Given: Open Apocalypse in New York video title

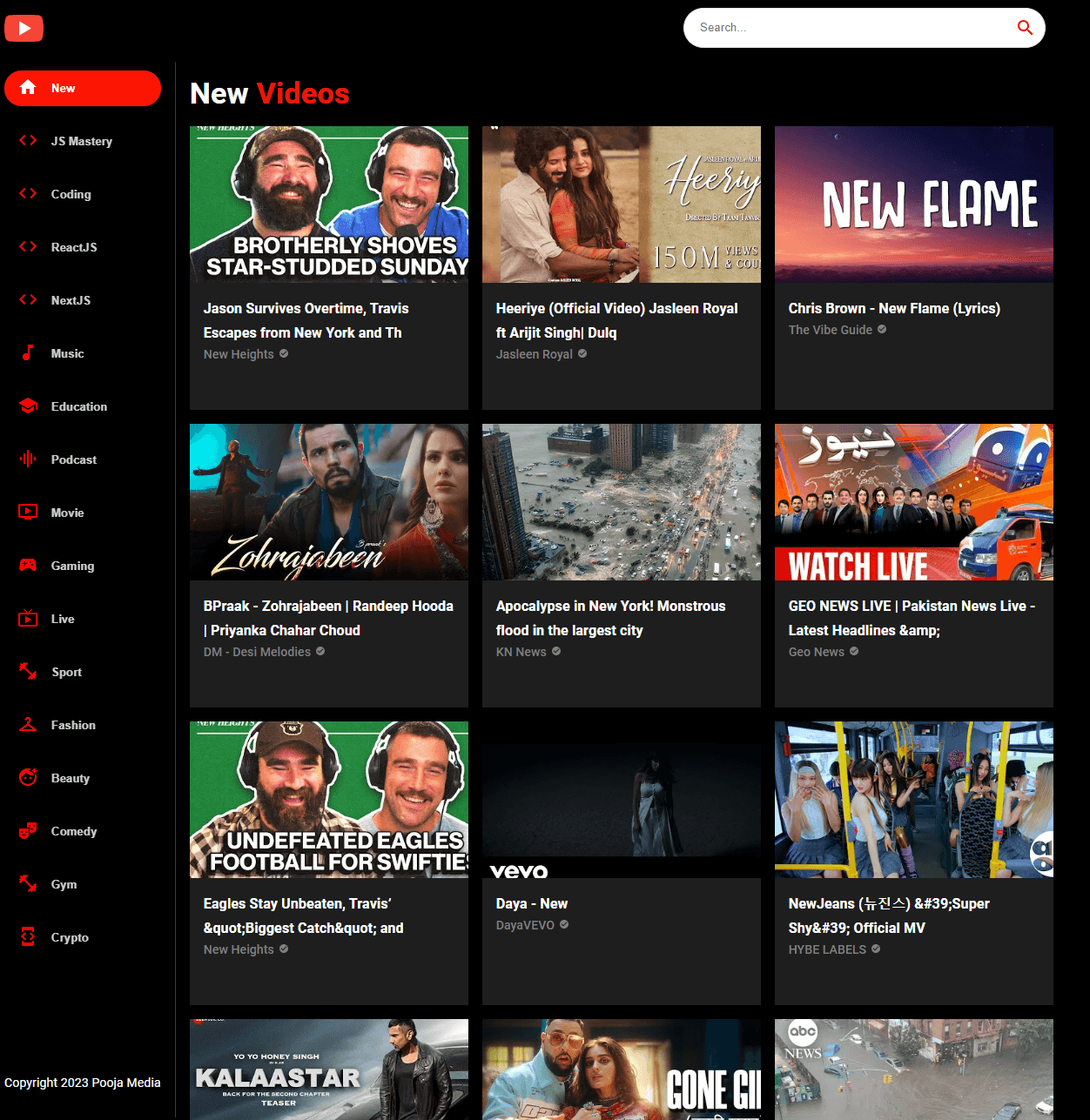Looking at the screenshot, I should click(x=610, y=618).
